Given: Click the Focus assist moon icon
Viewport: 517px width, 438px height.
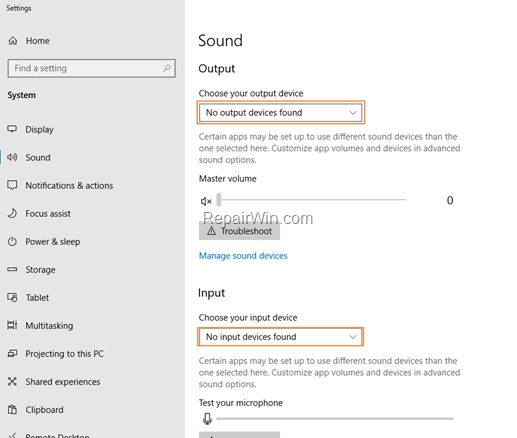Looking at the screenshot, I should pyautogui.click(x=12, y=213).
